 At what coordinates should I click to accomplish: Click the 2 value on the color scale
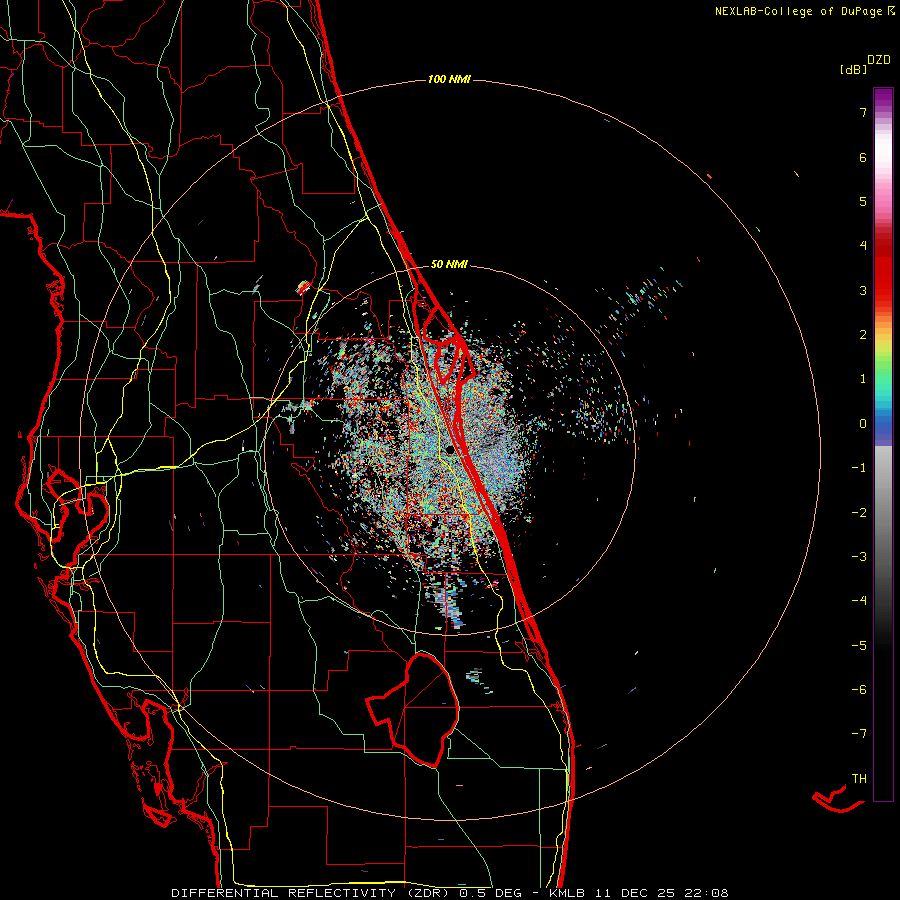point(863,335)
